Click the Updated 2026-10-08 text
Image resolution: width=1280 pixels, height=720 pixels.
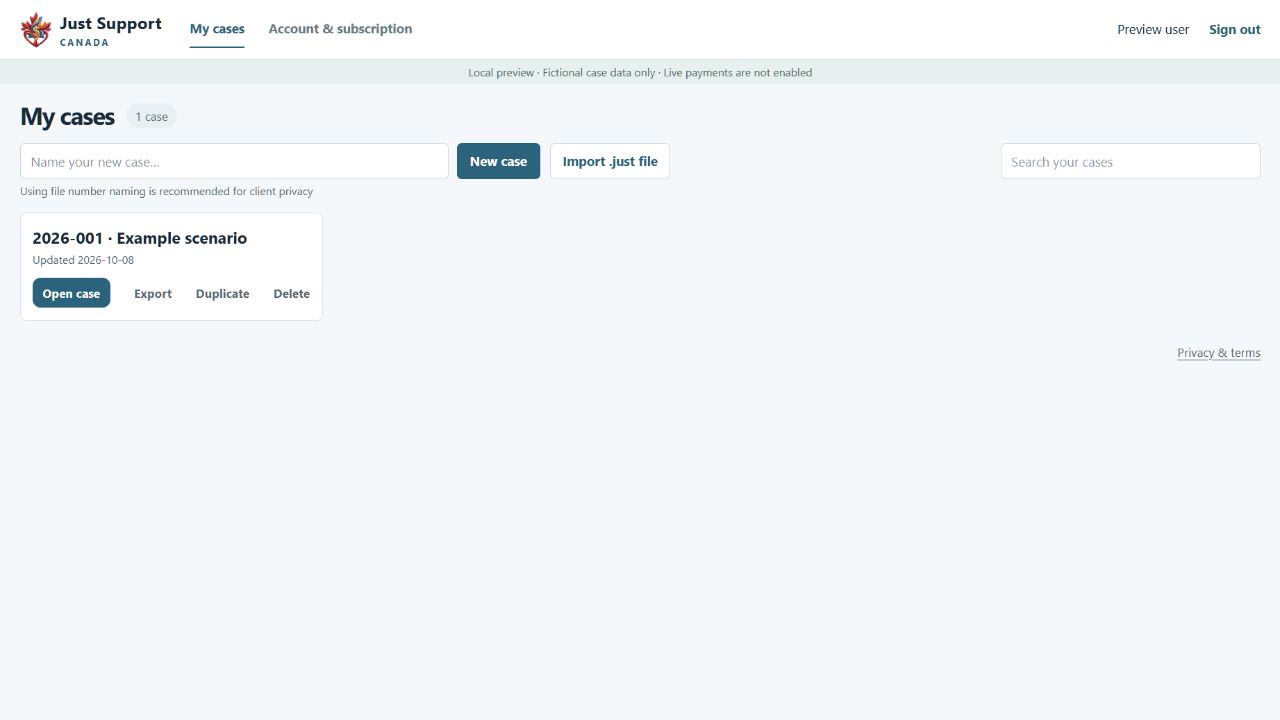click(83, 260)
